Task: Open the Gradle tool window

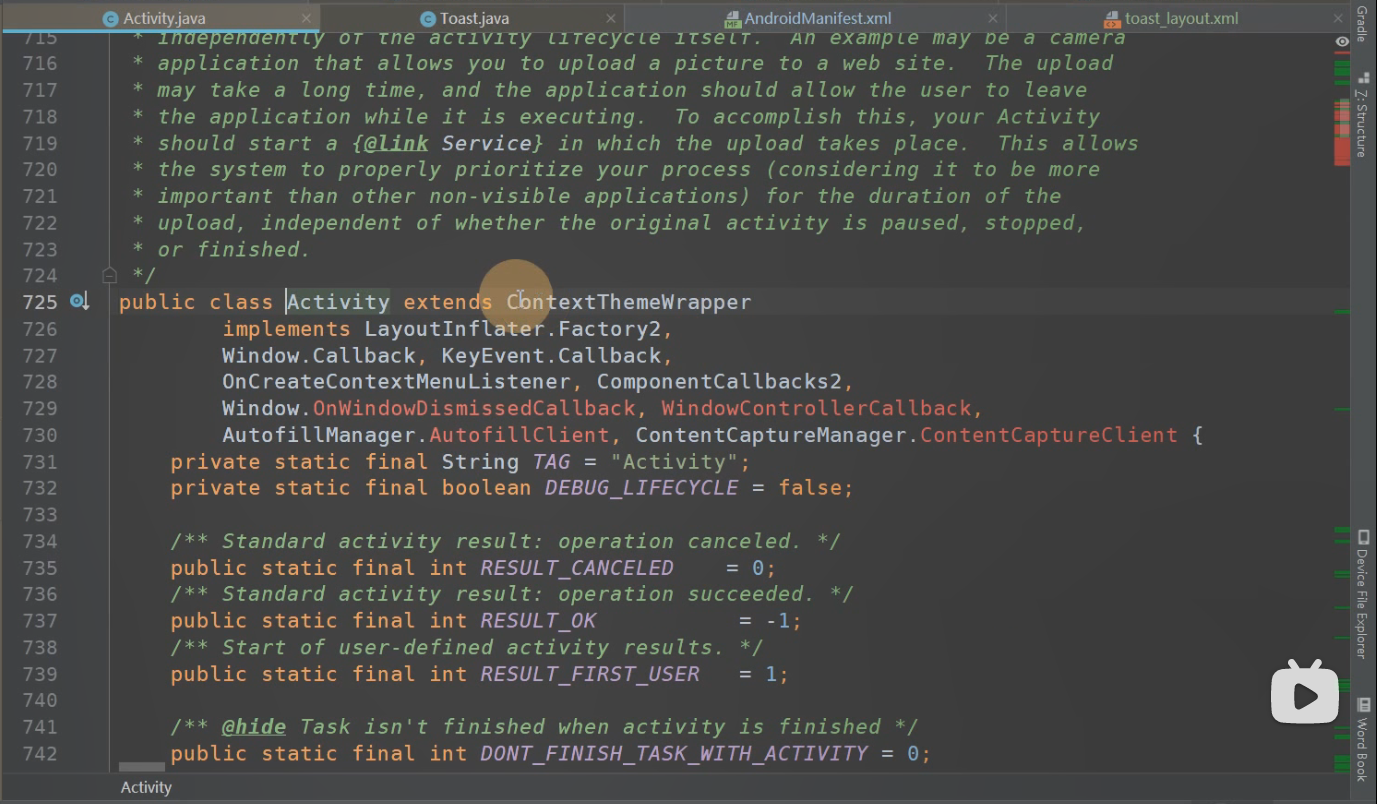Action: click(1362, 24)
